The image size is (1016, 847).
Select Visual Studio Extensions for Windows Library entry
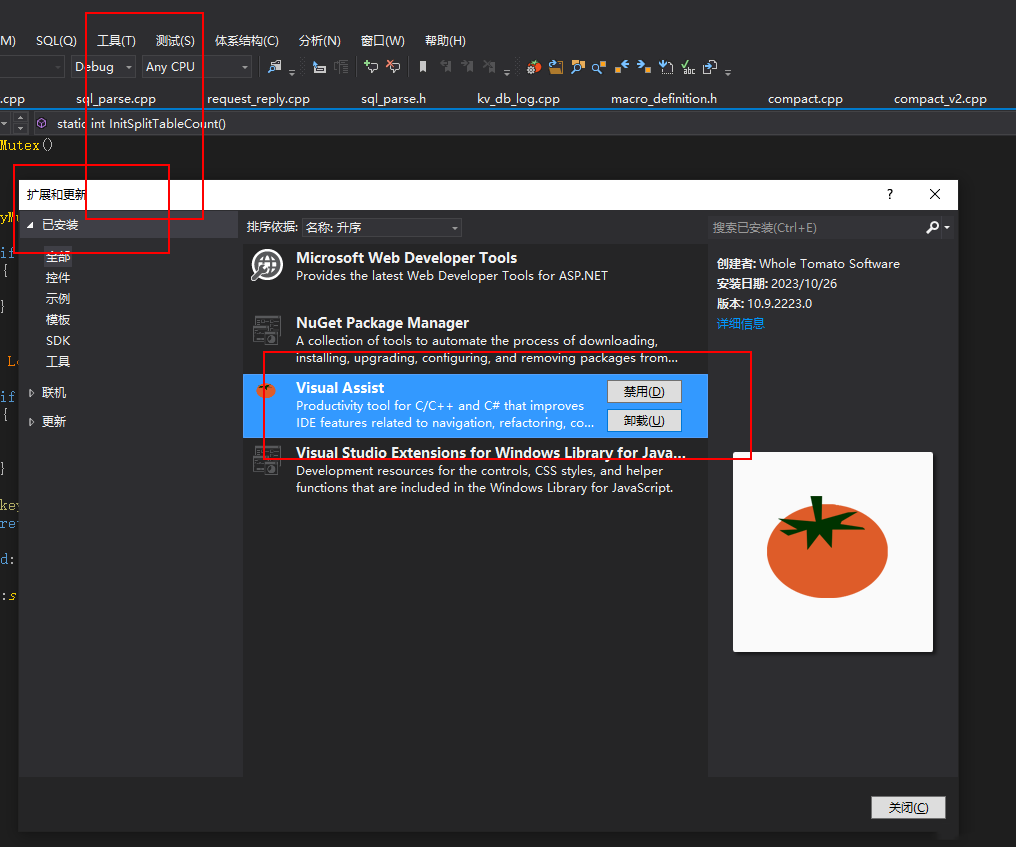coord(475,470)
